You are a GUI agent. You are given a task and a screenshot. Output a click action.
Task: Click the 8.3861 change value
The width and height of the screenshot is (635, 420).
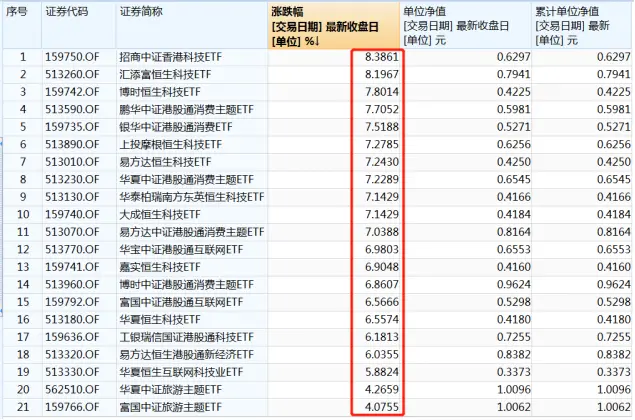pyautogui.click(x=381, y=57)
